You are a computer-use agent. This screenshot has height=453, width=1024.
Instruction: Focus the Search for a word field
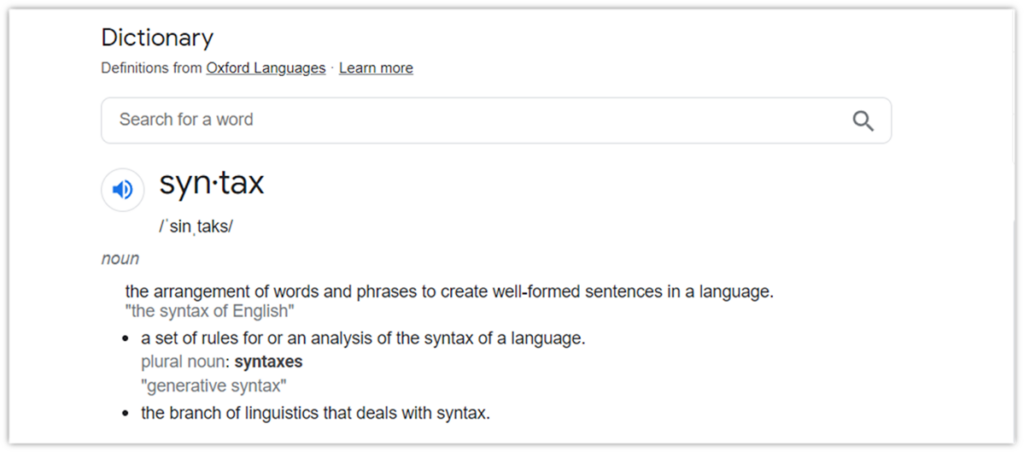click(x=470, y=120)
